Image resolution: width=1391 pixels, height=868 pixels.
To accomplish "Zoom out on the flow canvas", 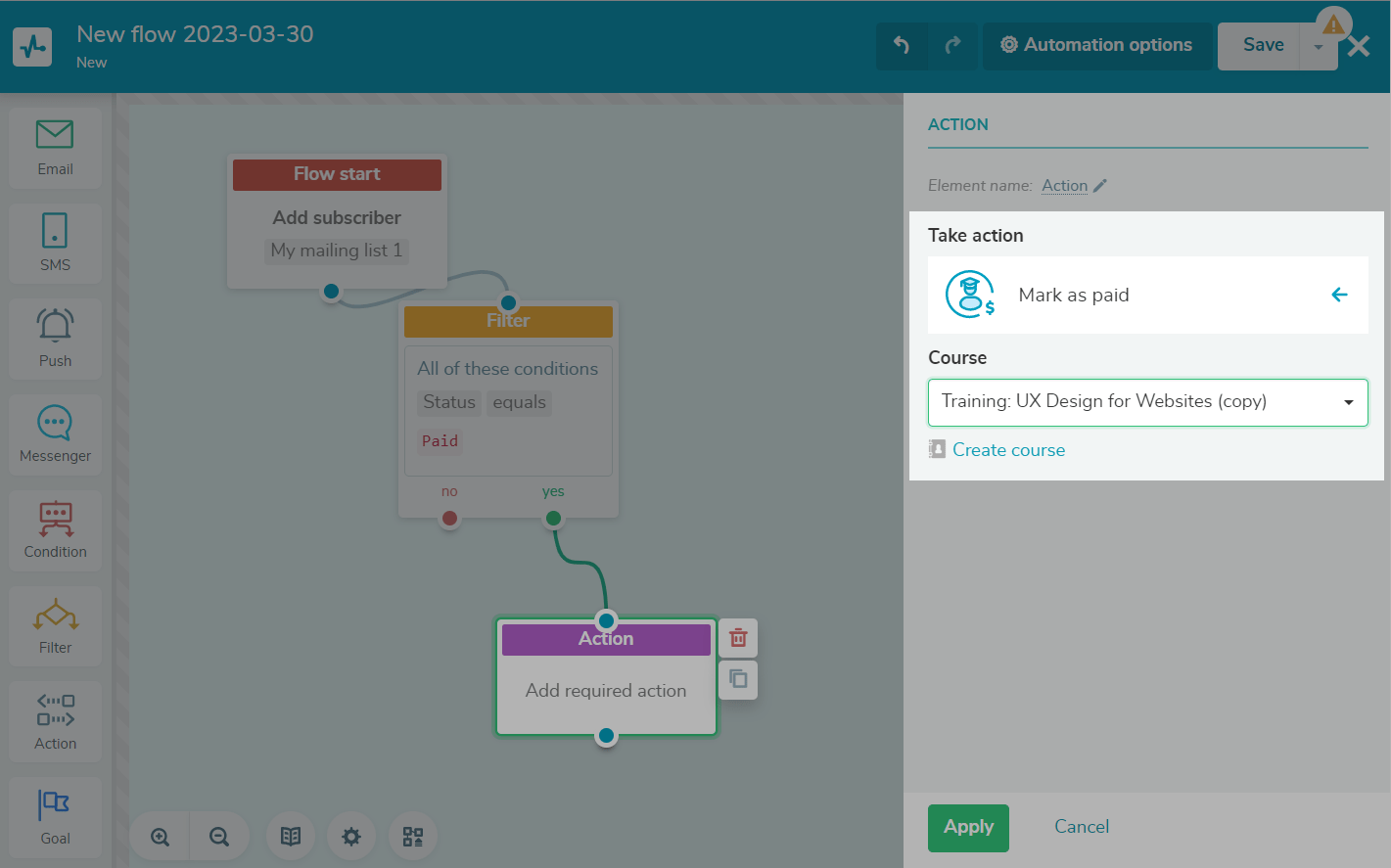I will tap(219, 837).
